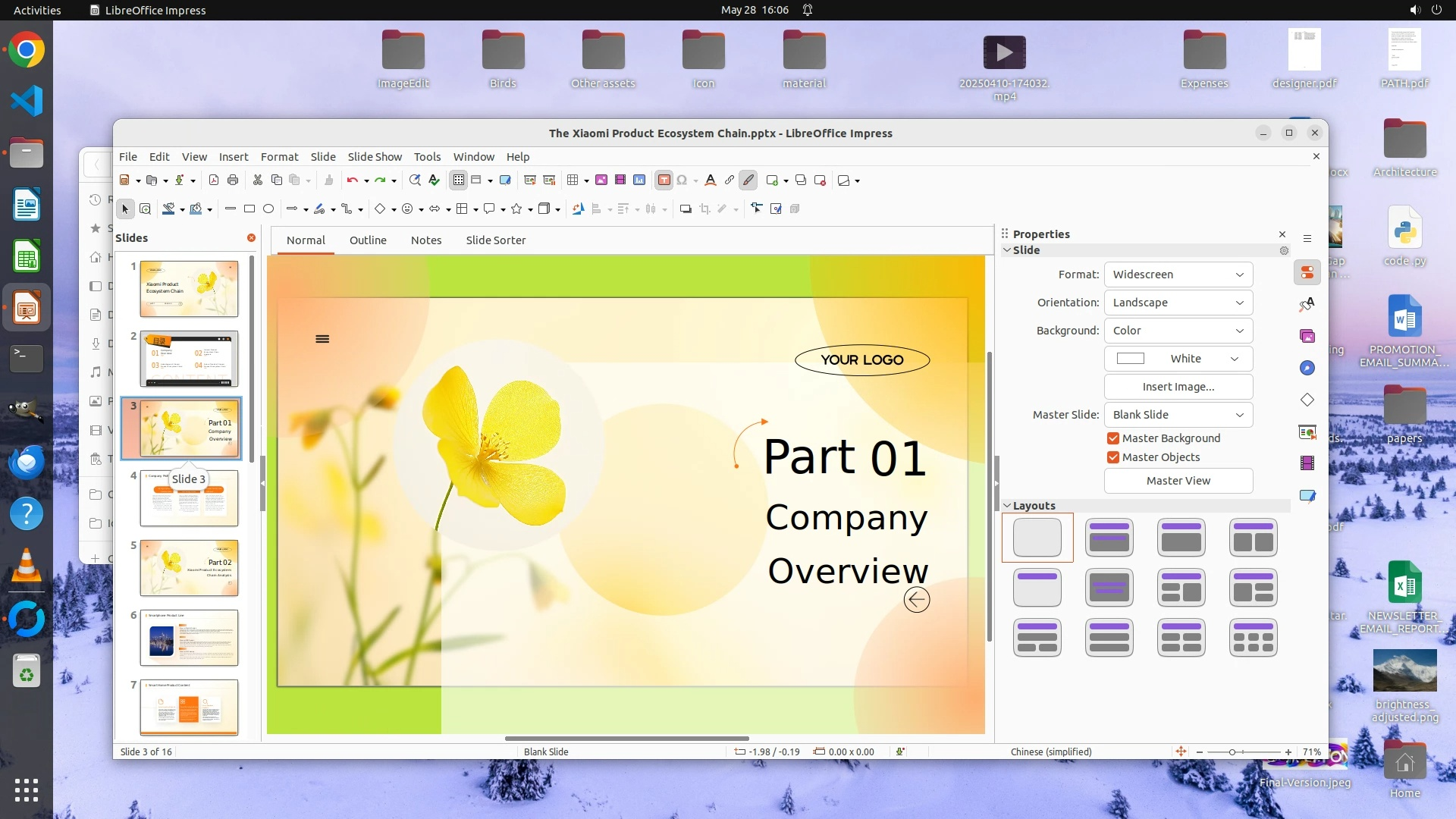Open the Format dropdown showing Widescreen
Image resolution: width=1456 pixels, height=819 pixels.
(1178, 275)
